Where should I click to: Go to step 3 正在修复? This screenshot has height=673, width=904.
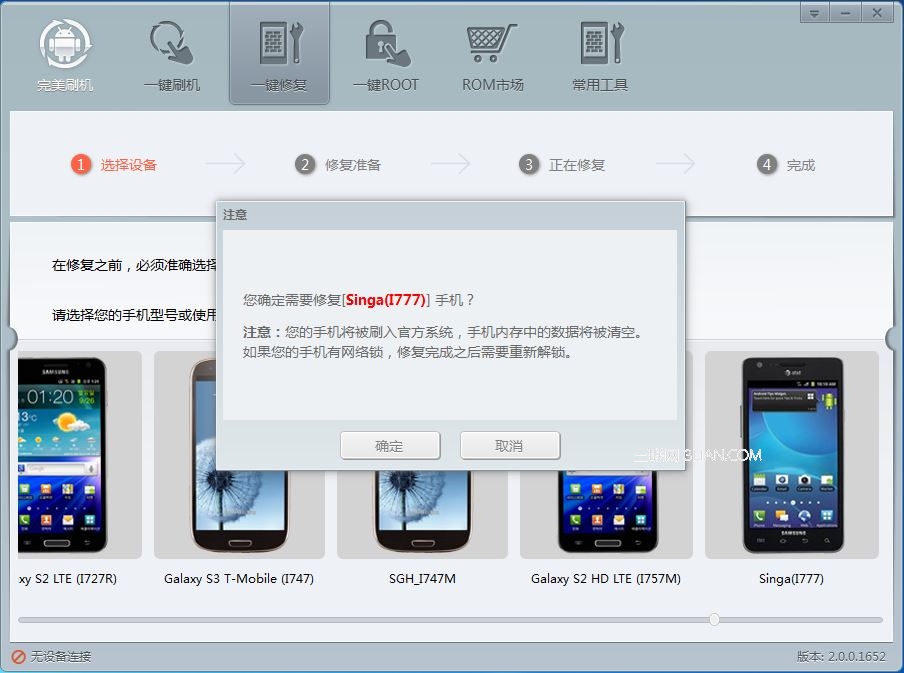point(562,165)
